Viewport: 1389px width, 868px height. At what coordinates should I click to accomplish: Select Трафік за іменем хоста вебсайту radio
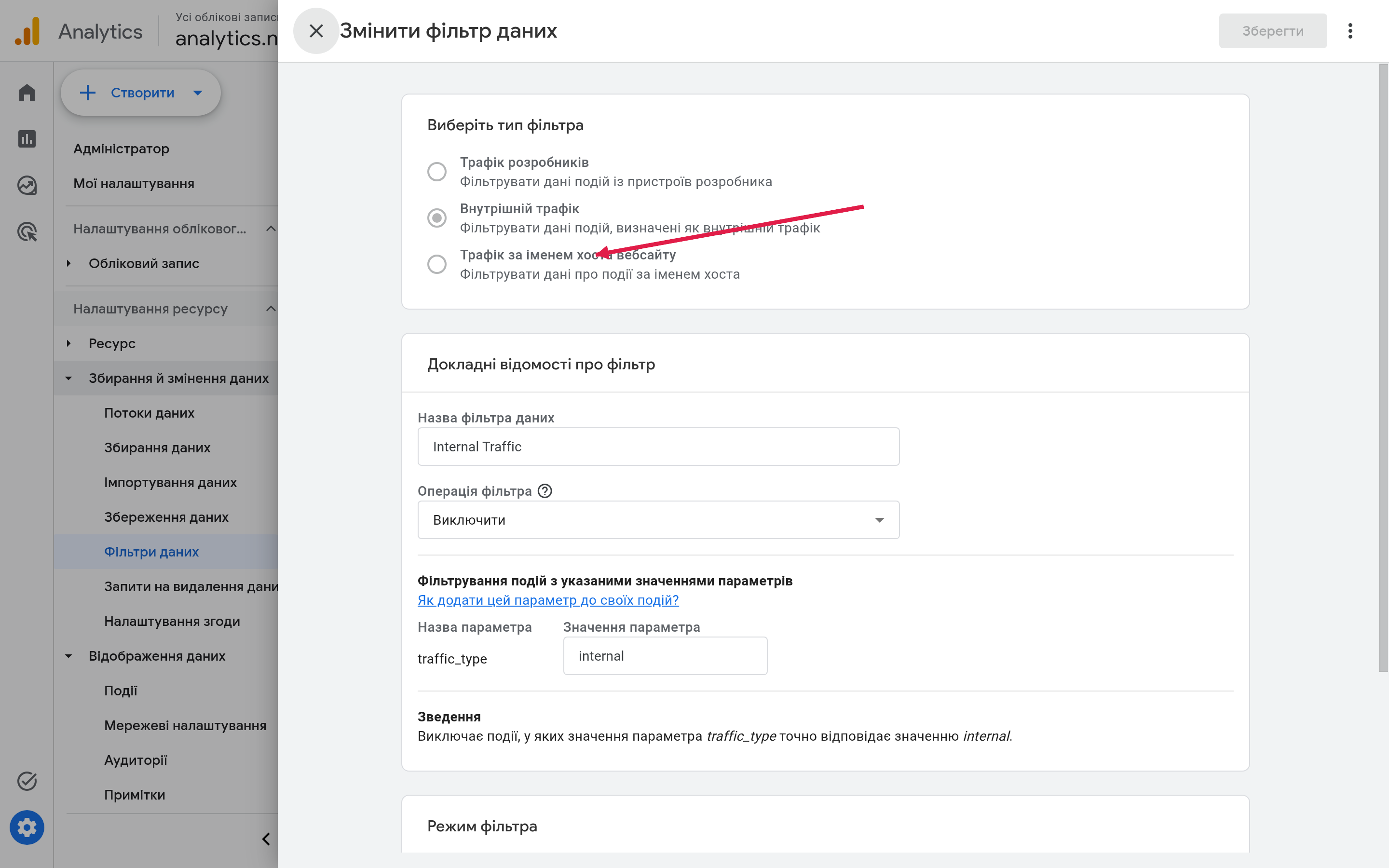(x=437, y=264)
